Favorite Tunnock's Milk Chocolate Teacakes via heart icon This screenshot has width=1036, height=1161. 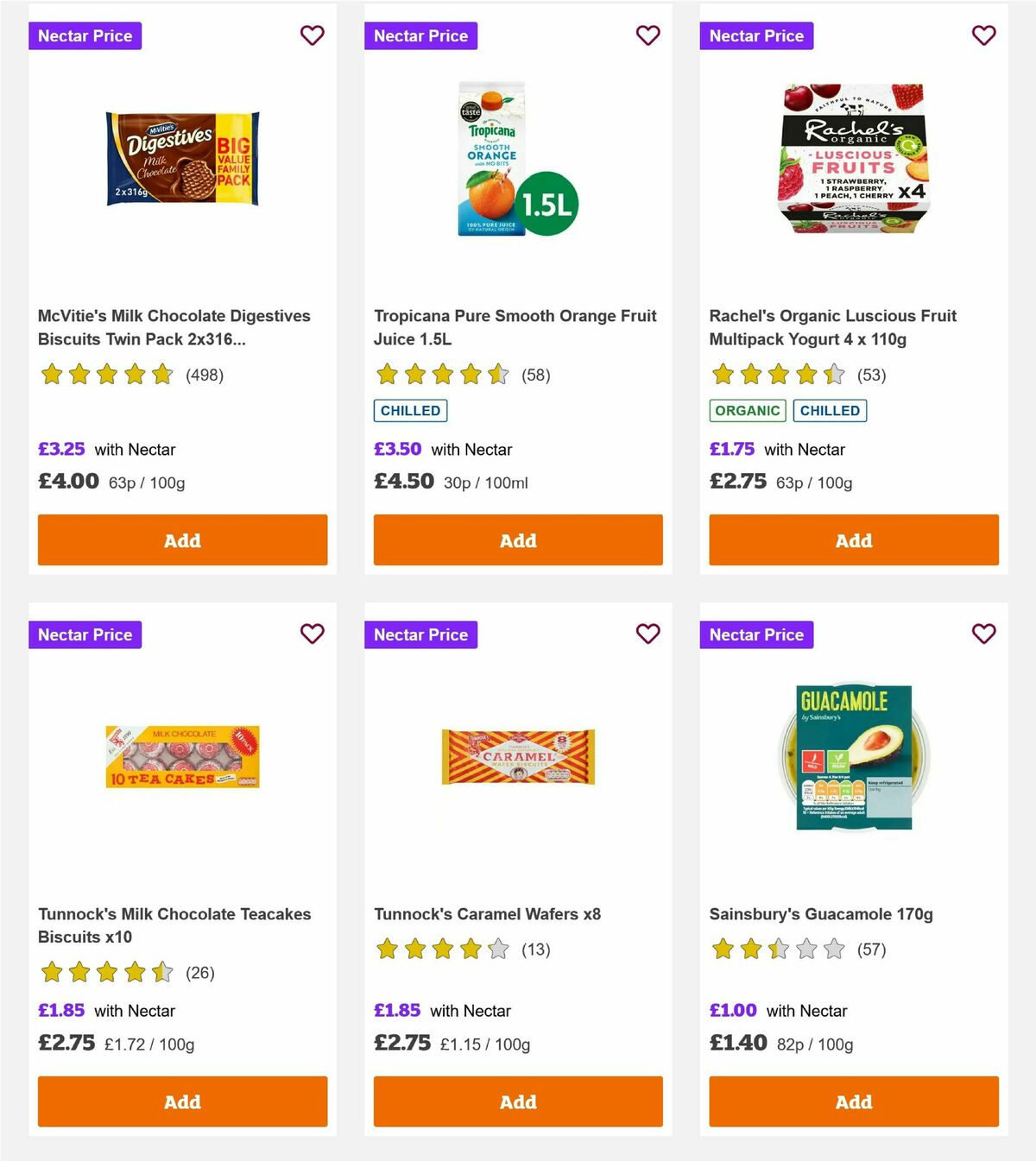(x=312, y=634)
